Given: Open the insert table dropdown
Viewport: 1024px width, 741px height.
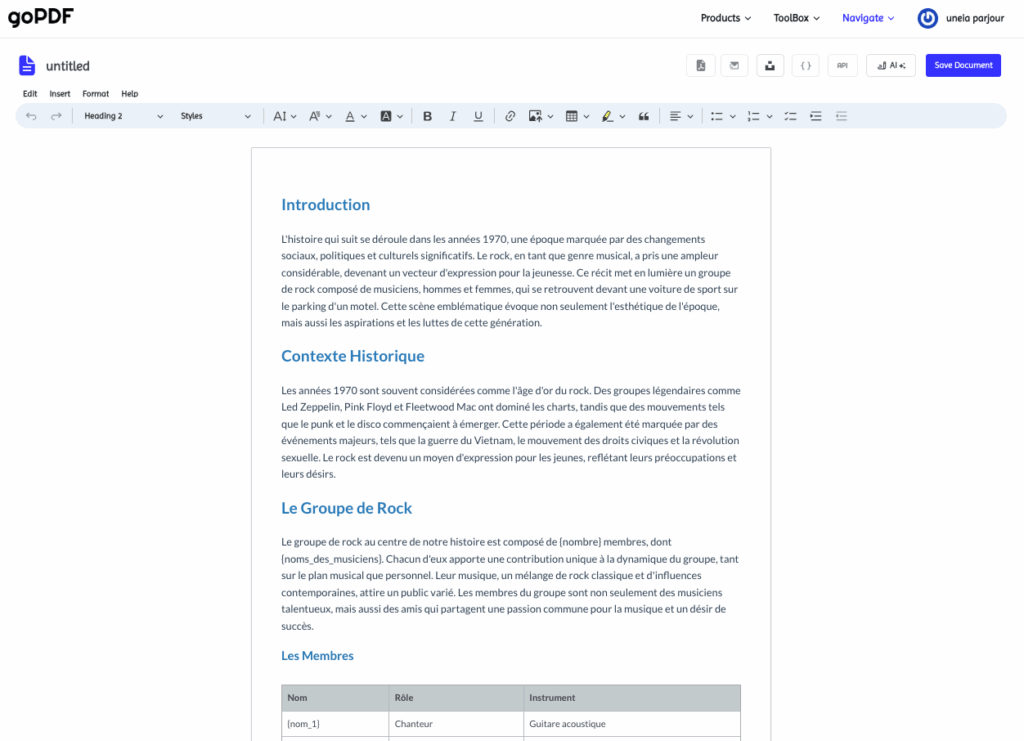Looking at the screenshot, I should click(x=577, y=116).
